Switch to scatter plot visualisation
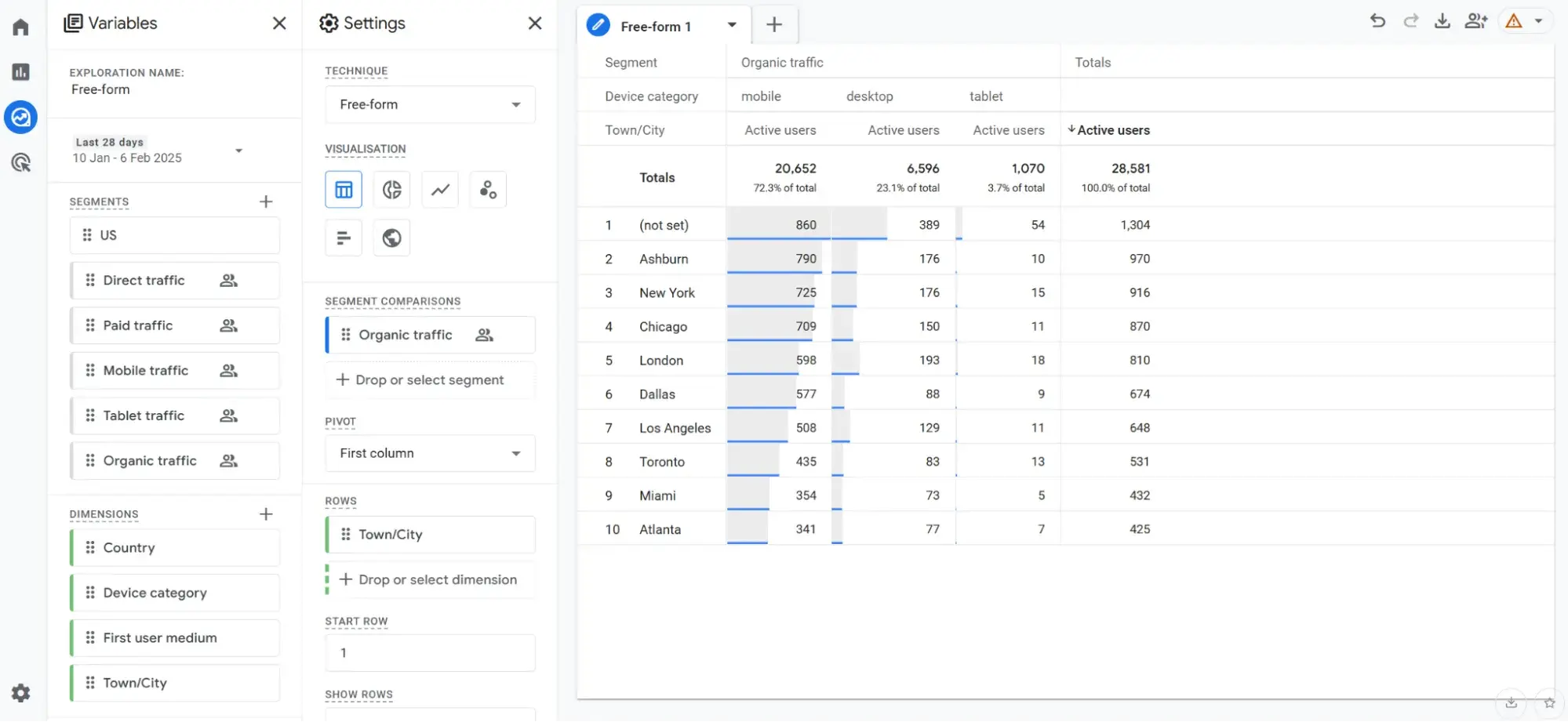 (x=488, y=190)
